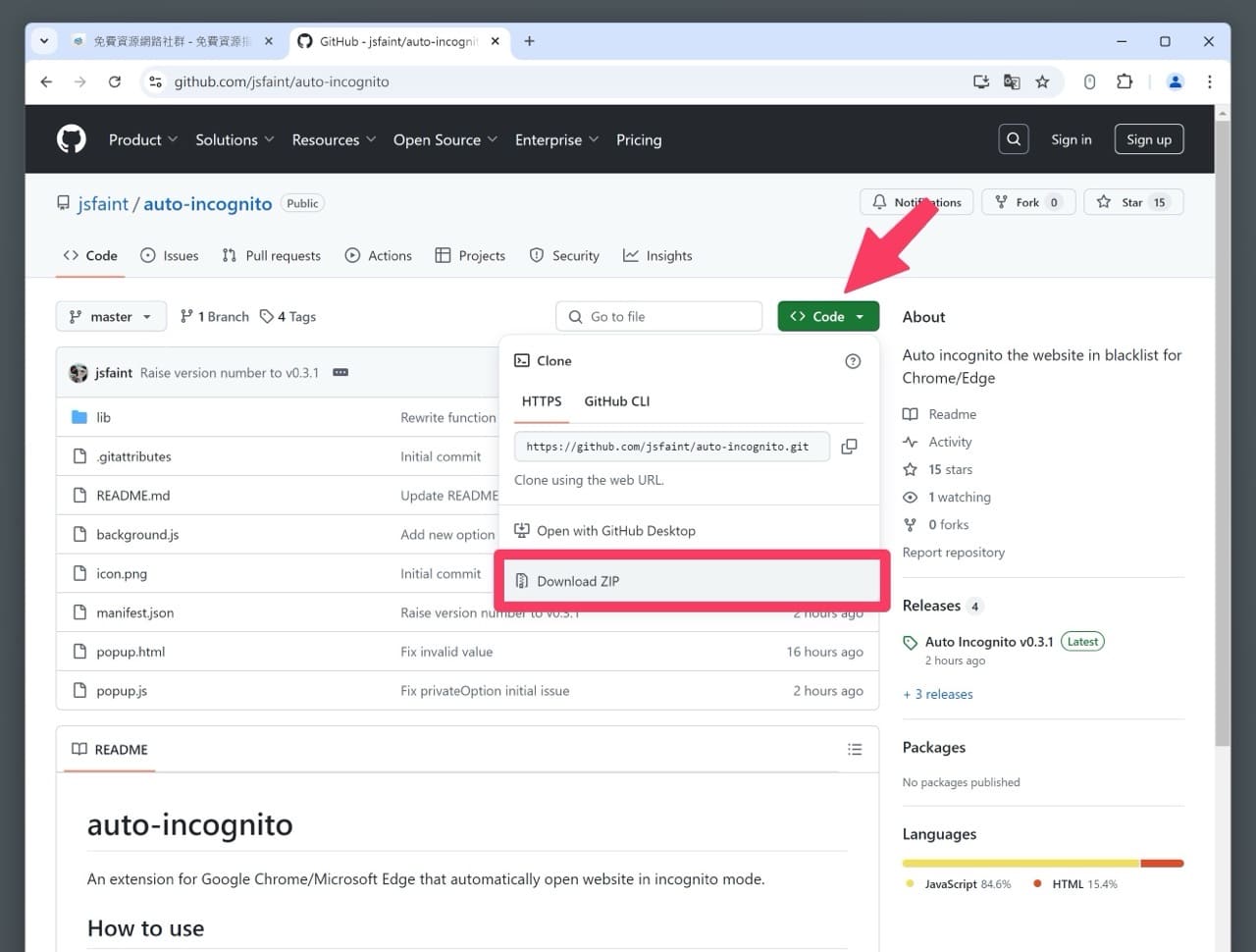Close the GitHub auto-incognito tab
This screenshot has width=1256, height=952.
495,41
